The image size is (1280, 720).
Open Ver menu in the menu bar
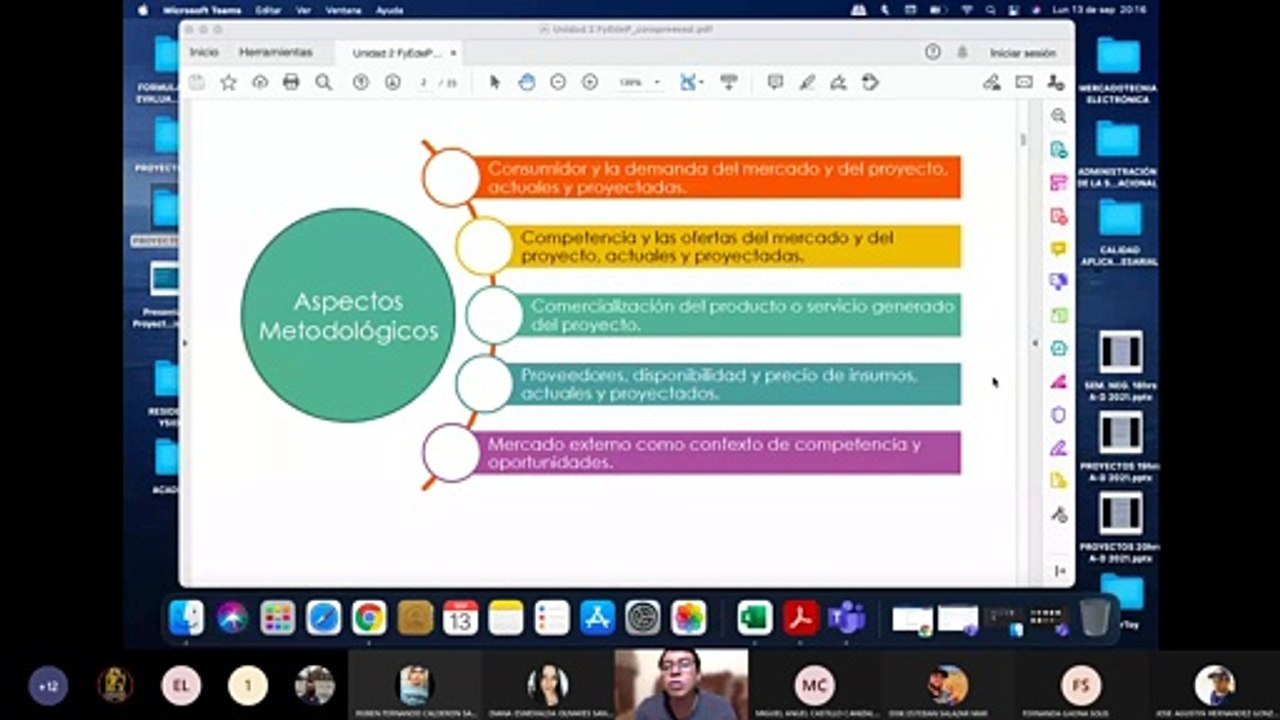tap(303, 10)
